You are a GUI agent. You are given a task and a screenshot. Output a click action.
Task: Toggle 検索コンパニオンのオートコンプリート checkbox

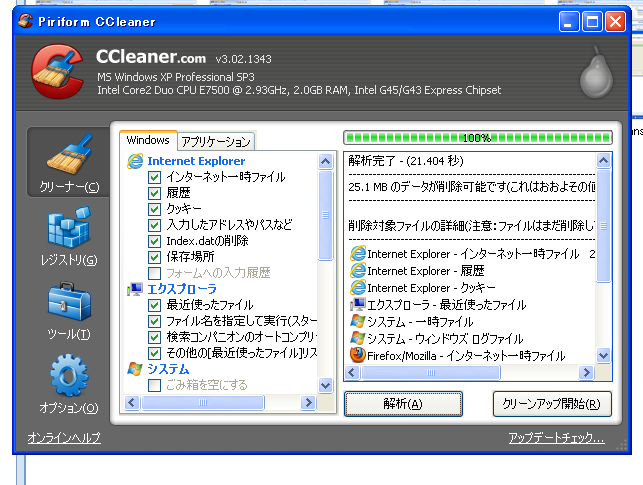(x=154, y=337)
